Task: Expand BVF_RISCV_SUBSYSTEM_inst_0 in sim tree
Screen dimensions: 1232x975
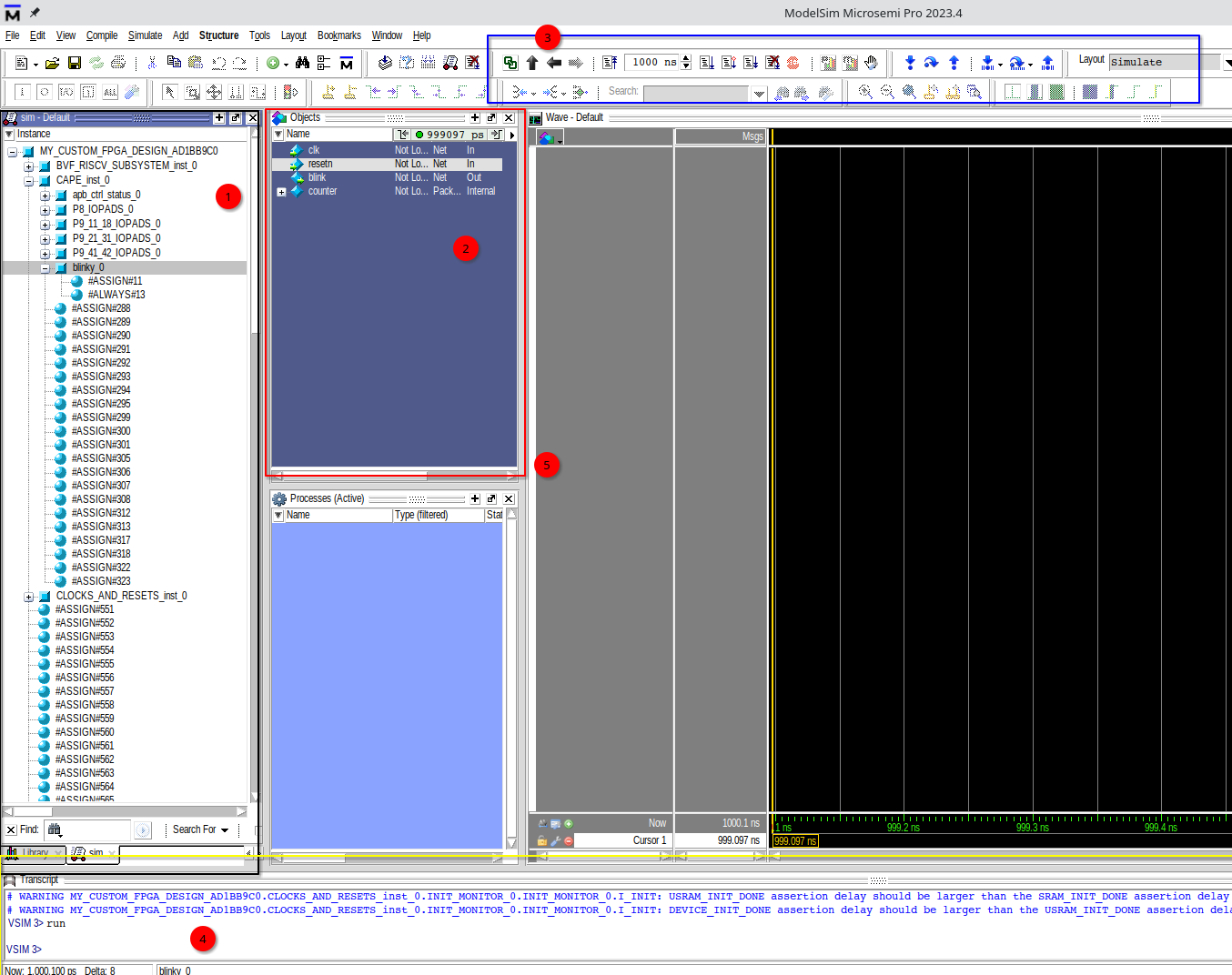Action: (29, 166)
